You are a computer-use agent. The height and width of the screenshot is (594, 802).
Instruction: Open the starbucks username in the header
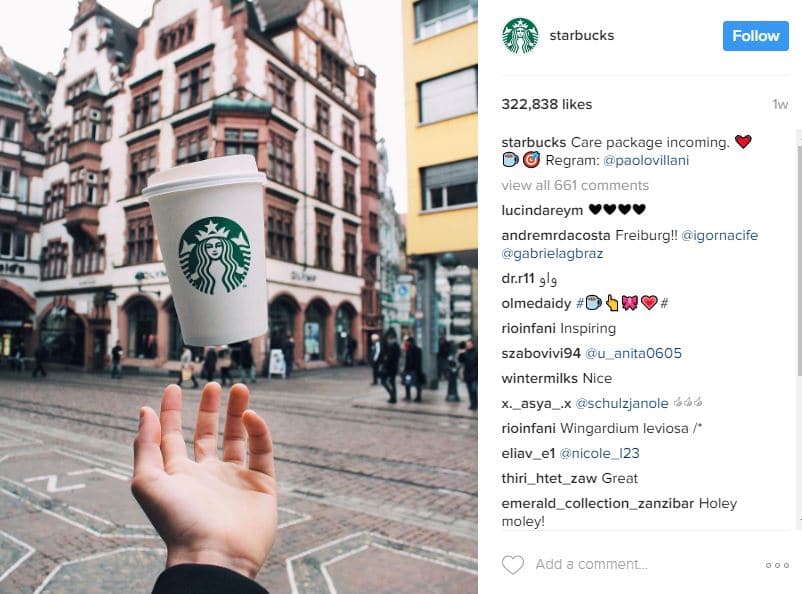pyautogui.click(x=582, y=35)
